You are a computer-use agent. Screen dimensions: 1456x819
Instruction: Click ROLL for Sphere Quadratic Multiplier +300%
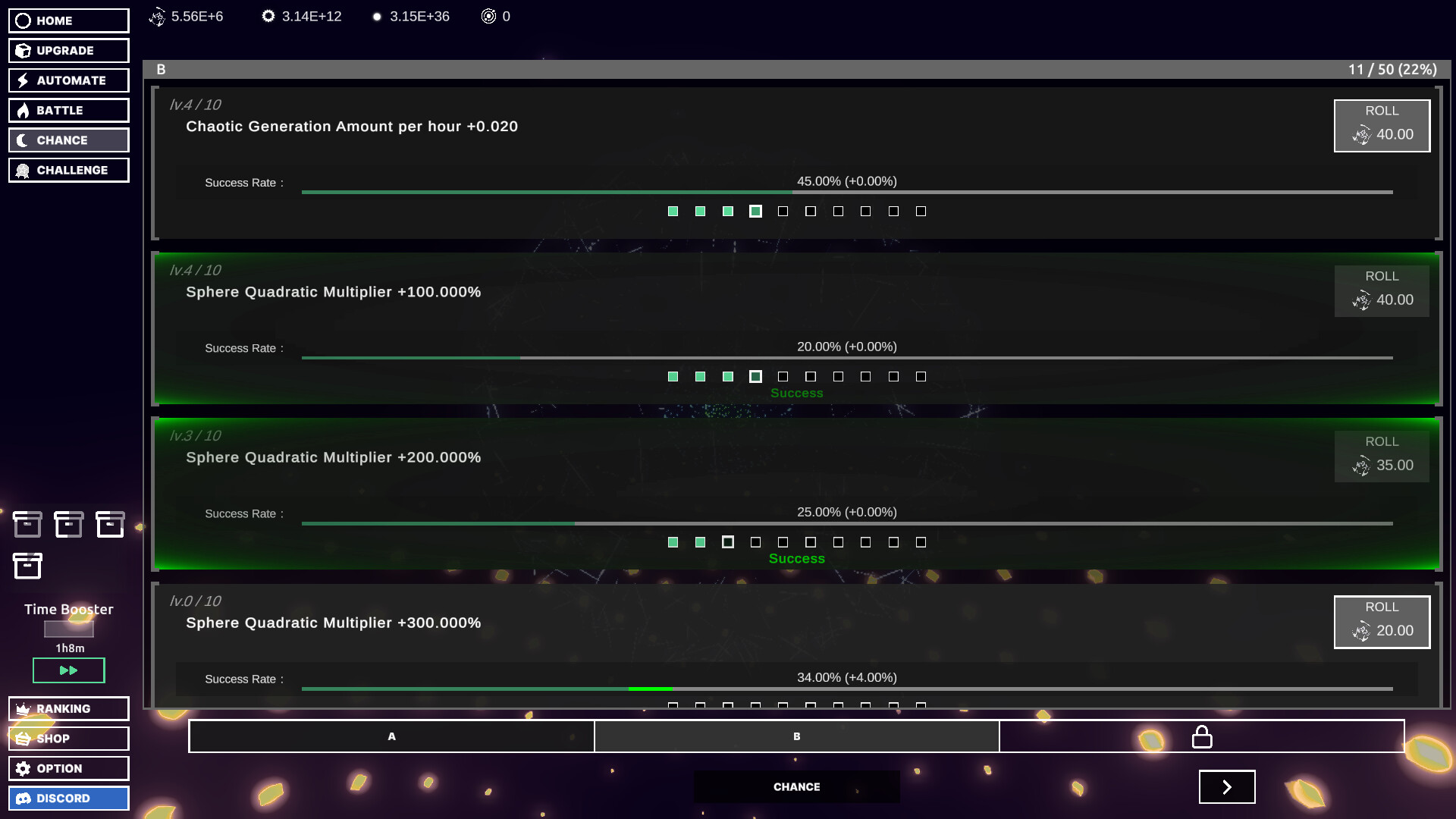coord(1382,622)
